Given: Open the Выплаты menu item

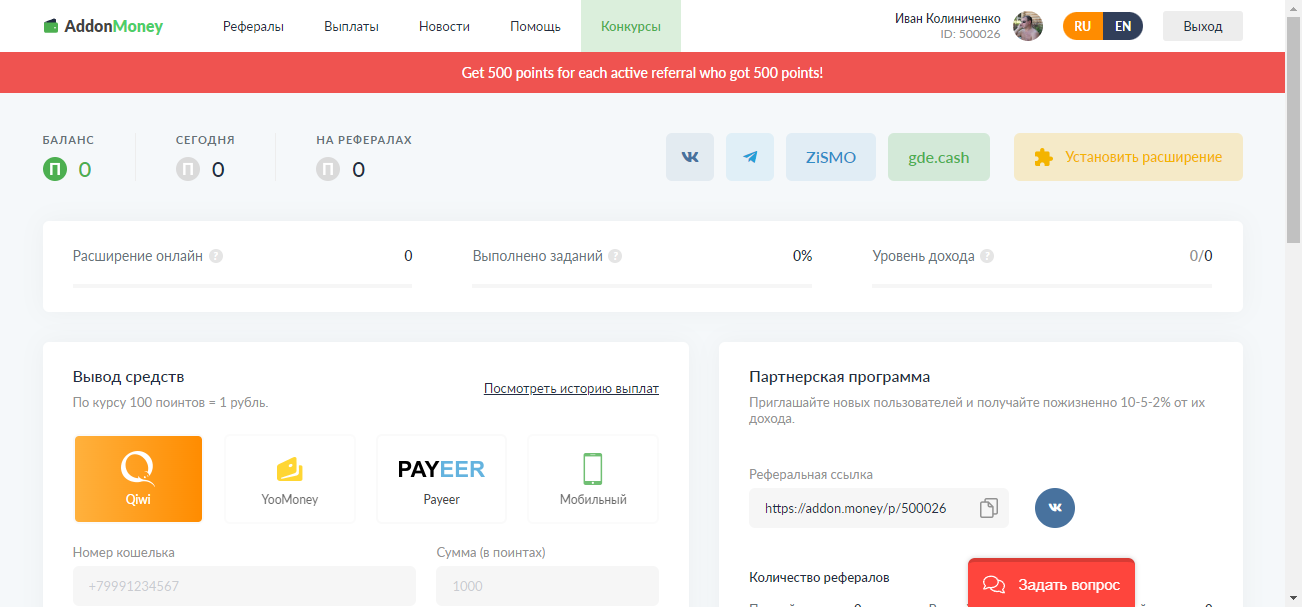Looking at the screenshot, I should pos(351,26).
